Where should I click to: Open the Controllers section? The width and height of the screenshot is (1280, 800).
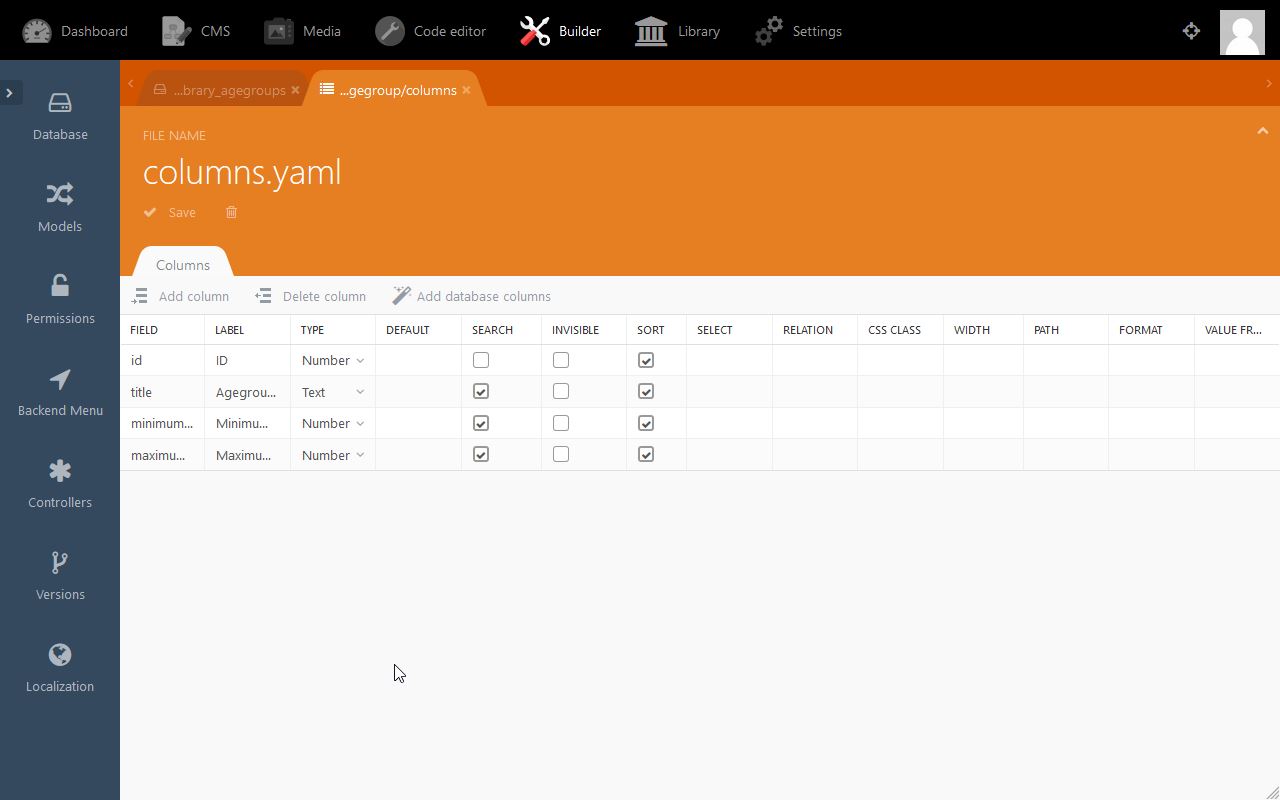60,484
